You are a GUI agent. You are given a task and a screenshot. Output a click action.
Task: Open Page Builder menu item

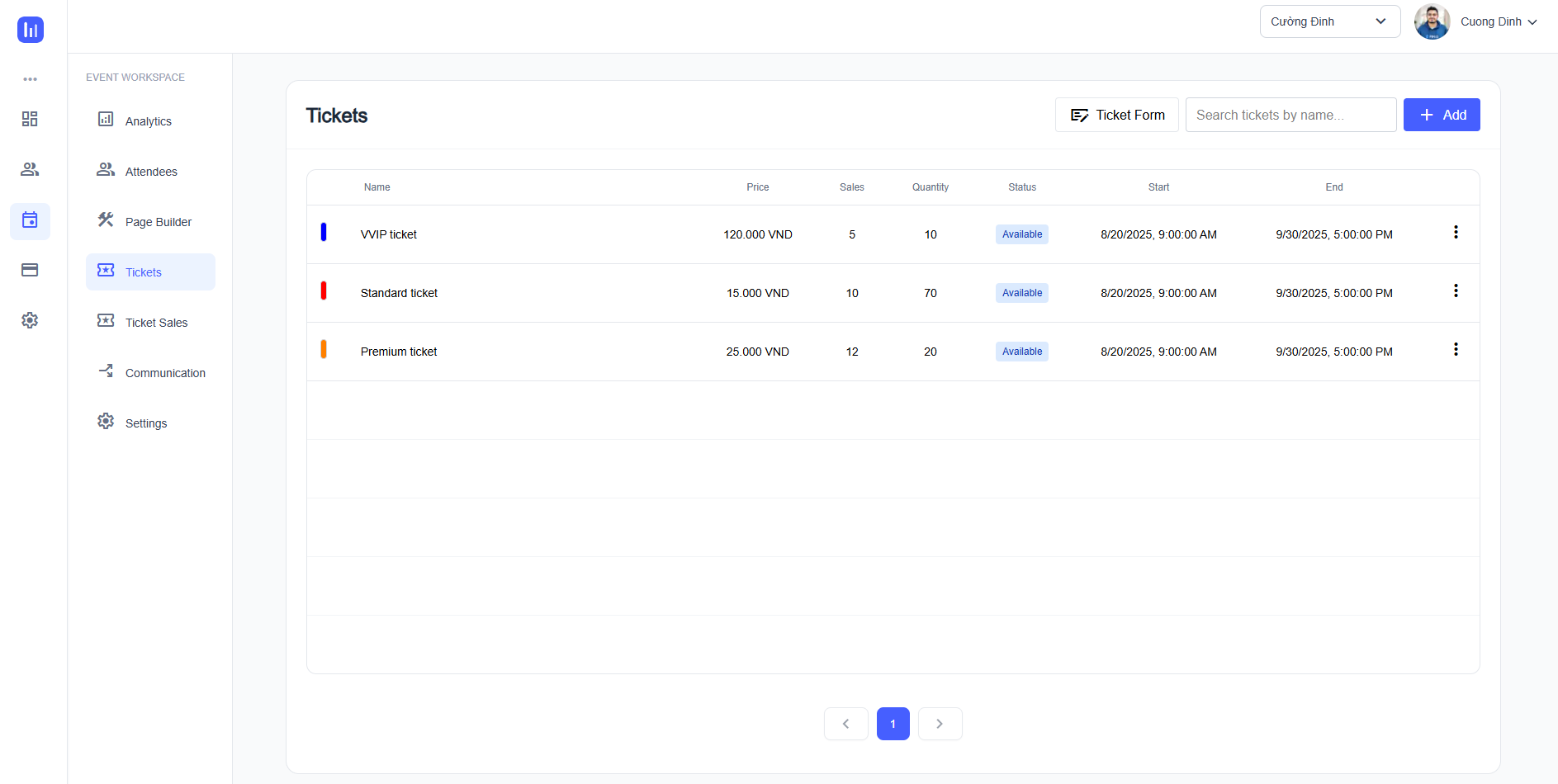158,222
